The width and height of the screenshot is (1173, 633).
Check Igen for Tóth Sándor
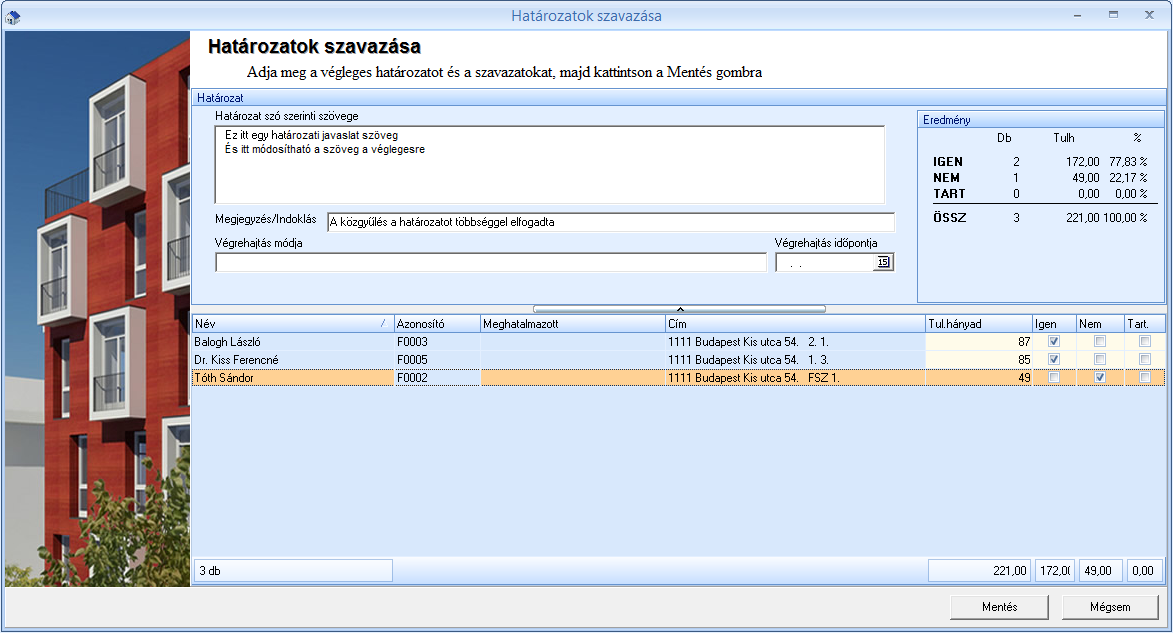pos(1054,378)
